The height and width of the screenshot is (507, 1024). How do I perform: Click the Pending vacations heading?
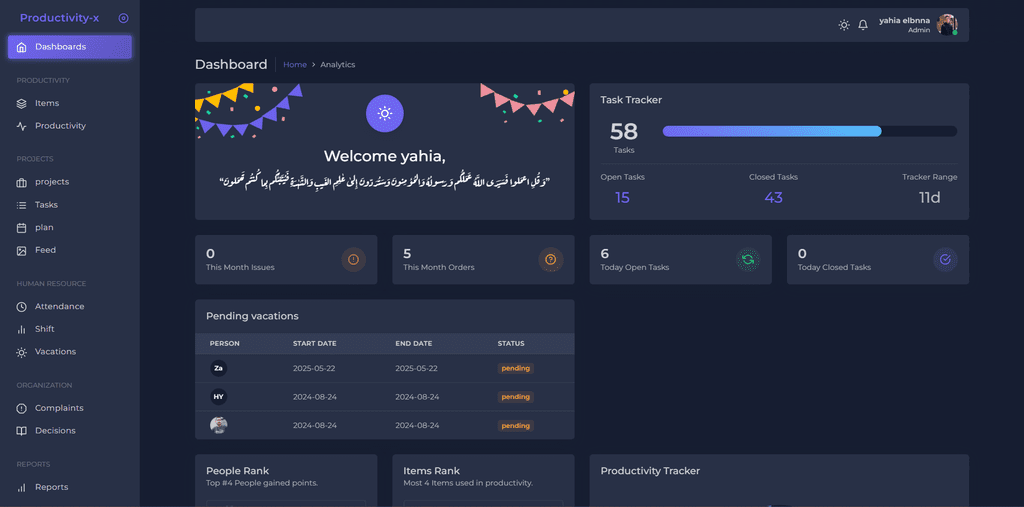pyautogui.click(x=252, y=316)
